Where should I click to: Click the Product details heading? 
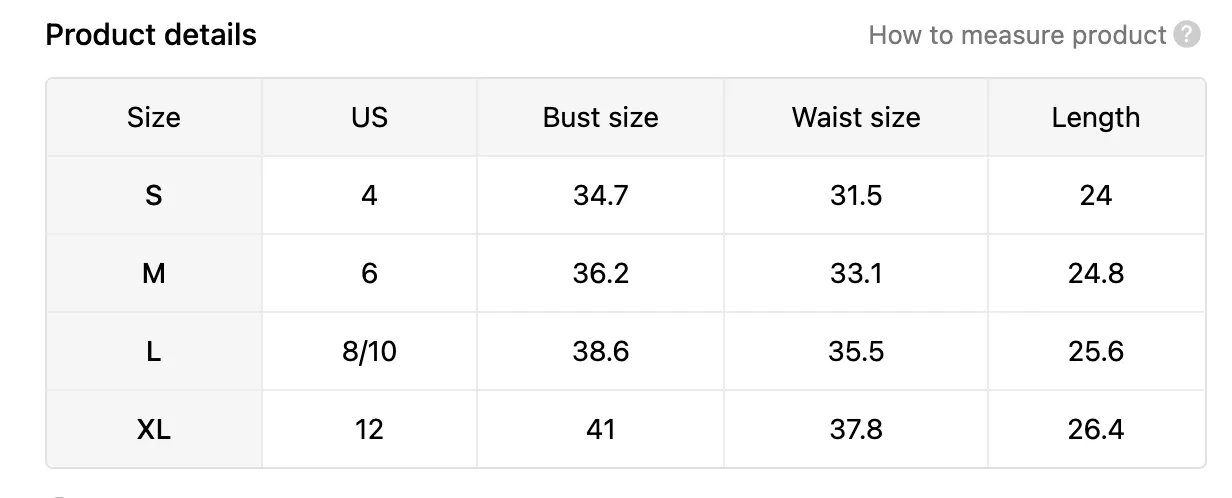(151, 35)
